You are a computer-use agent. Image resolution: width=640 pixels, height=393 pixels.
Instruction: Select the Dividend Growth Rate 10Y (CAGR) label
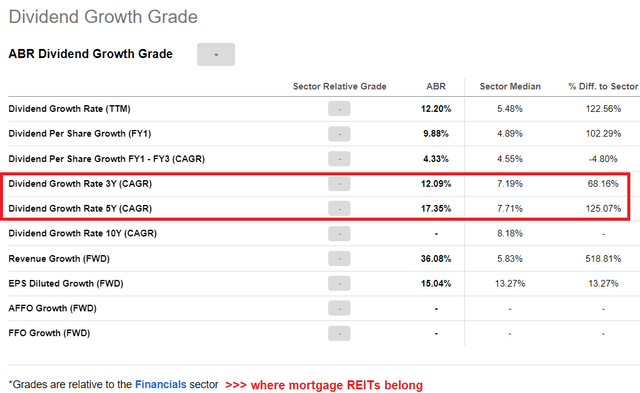click(82, 233)
